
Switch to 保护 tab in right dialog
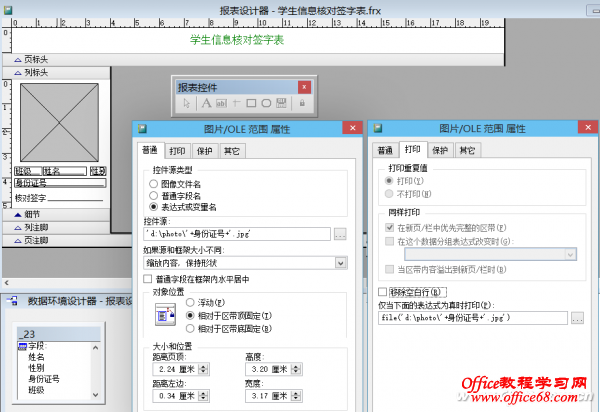(x=440, y=150)
